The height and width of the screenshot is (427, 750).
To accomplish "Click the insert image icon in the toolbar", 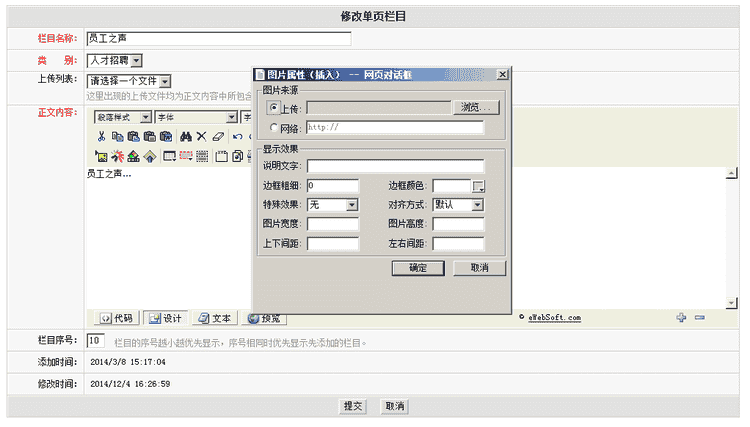I will tap(101, 156).
